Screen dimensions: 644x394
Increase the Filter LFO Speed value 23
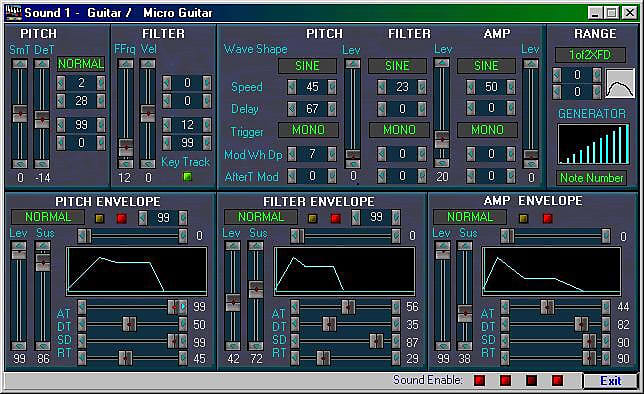coord(422,87)
